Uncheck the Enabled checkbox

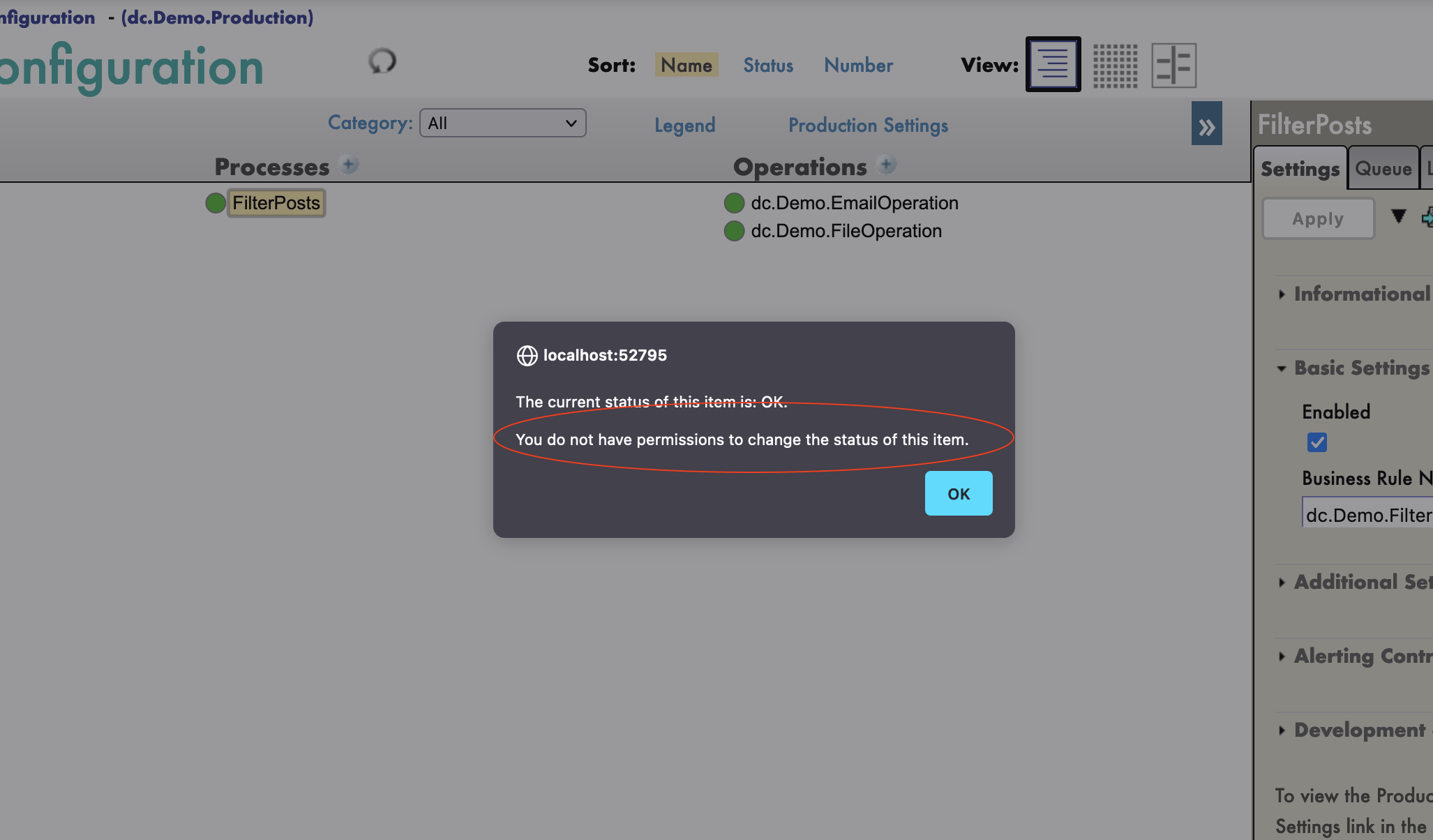click(1317, 442)
